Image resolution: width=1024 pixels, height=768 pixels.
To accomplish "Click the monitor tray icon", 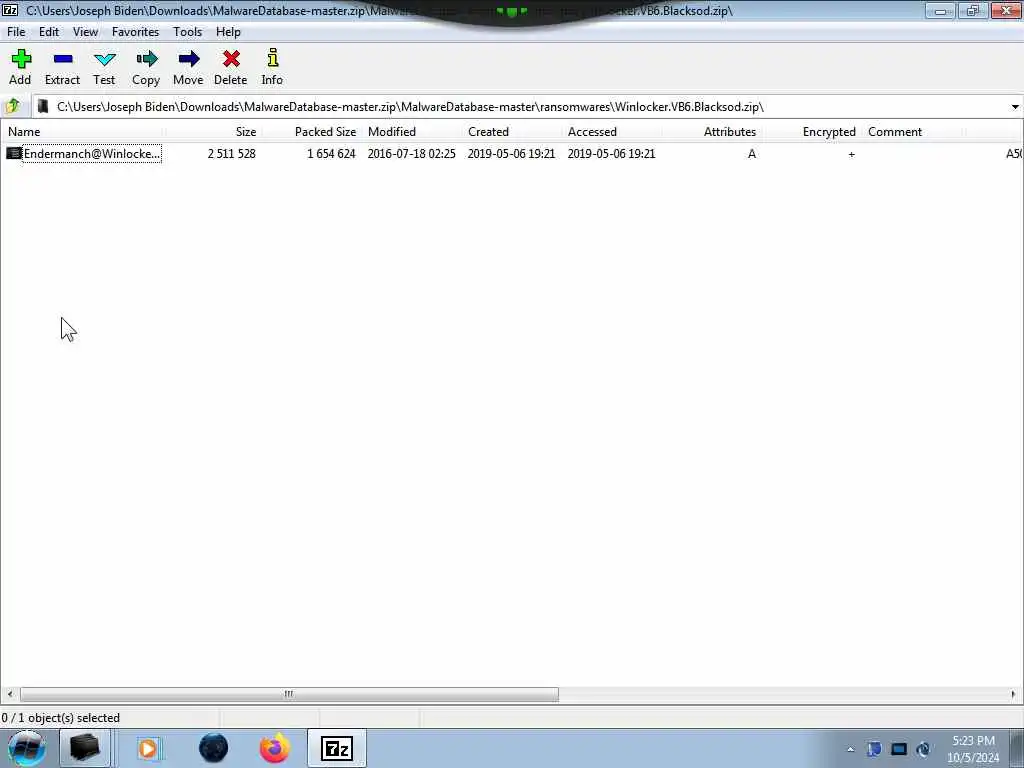I will pos(899,749).
